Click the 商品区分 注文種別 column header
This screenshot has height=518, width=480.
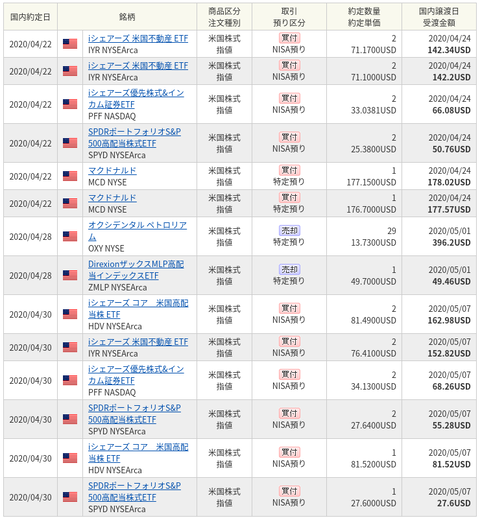pyautogui.click(x=224, y=17)
